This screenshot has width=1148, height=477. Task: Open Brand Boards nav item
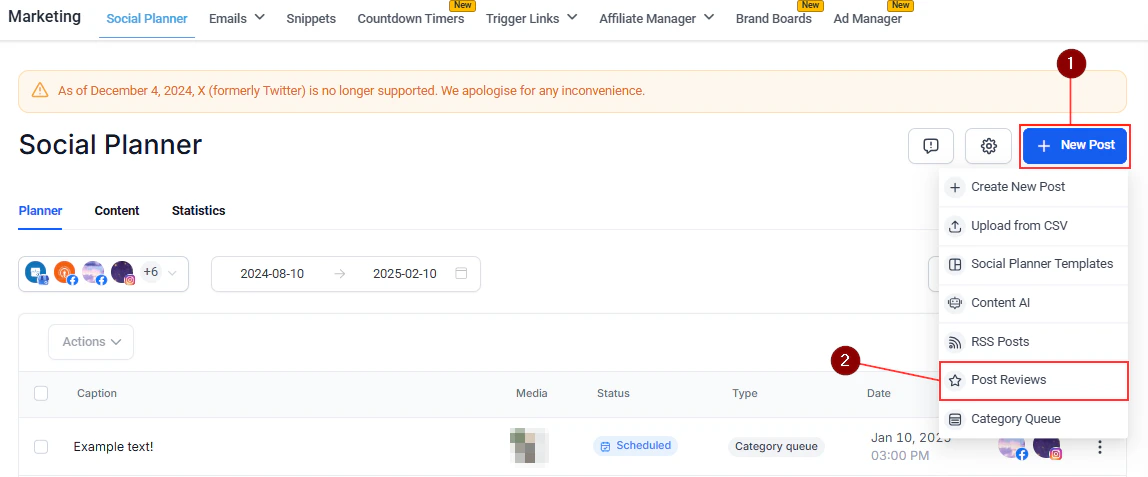(x=774, y=19)
